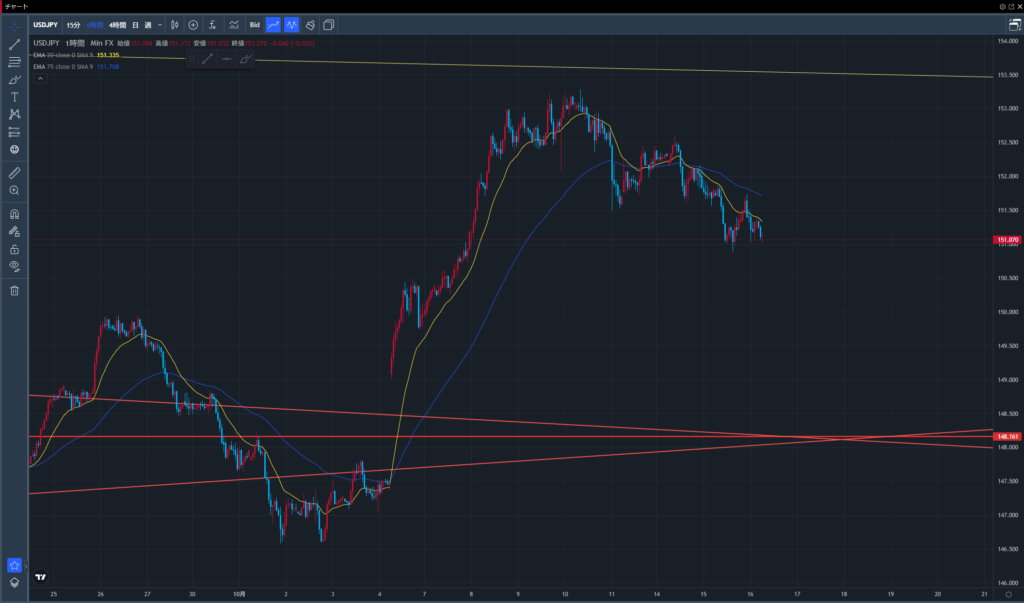The image size is (1024, 603).
Task: Toggle visibility of all drawings eye icon
Action: click(14, 266)
